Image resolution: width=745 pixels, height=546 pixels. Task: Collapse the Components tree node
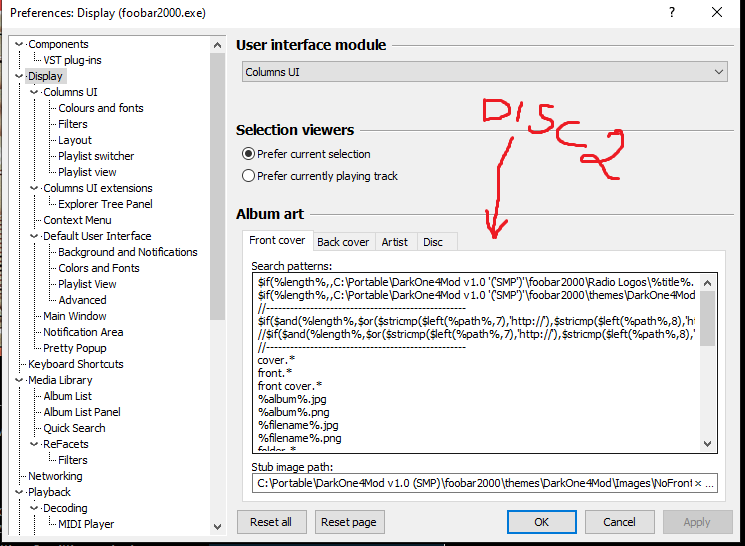point(19,44)
